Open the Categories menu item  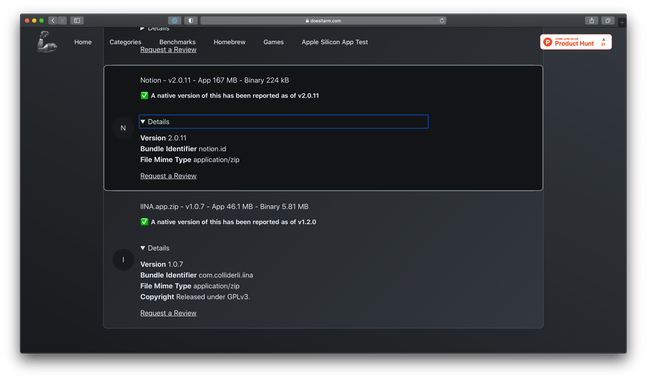point(125,42)
